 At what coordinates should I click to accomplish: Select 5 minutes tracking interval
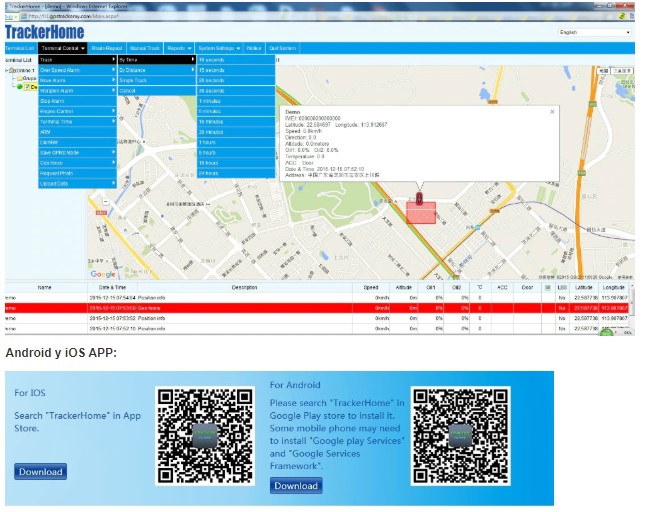[x=236, y=112]
